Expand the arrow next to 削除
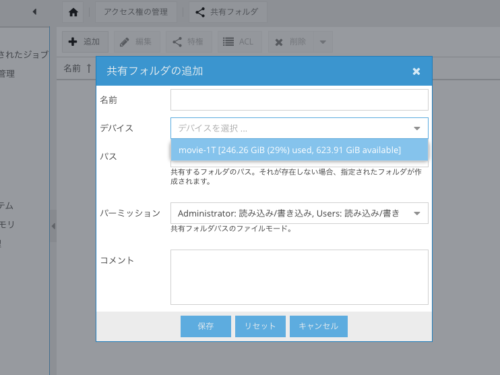 (323, 42)
